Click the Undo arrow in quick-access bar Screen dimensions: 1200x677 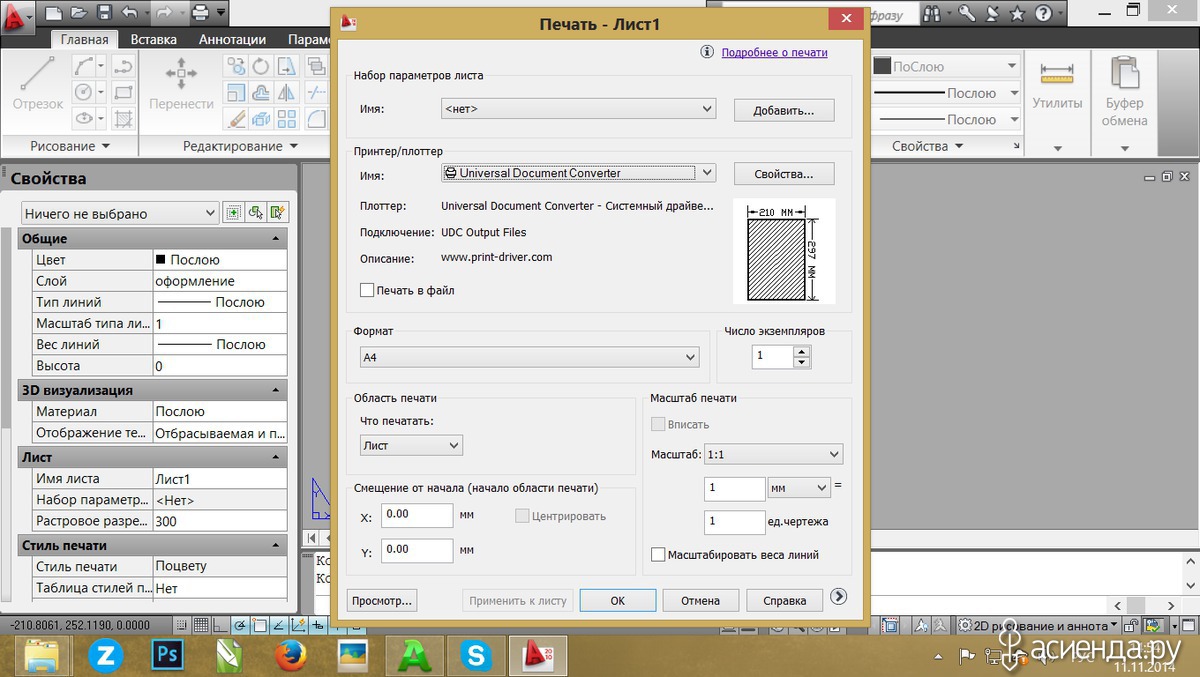click(x=130, y=14)
